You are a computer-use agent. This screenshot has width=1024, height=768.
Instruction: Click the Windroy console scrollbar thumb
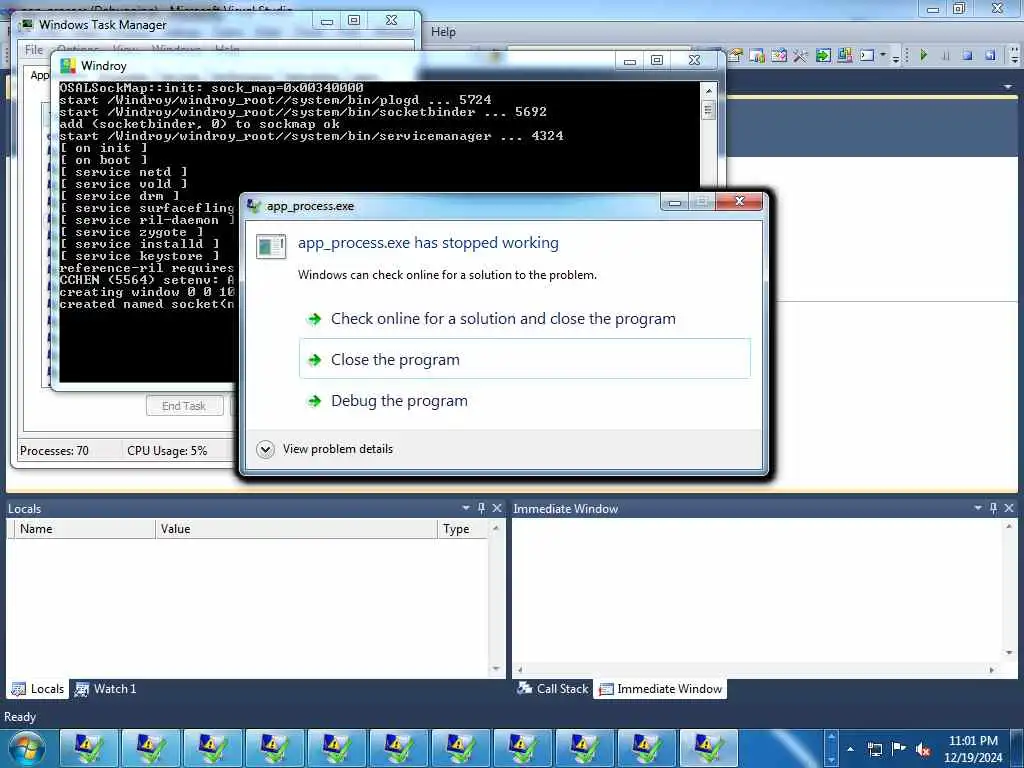tap(708, 109)
